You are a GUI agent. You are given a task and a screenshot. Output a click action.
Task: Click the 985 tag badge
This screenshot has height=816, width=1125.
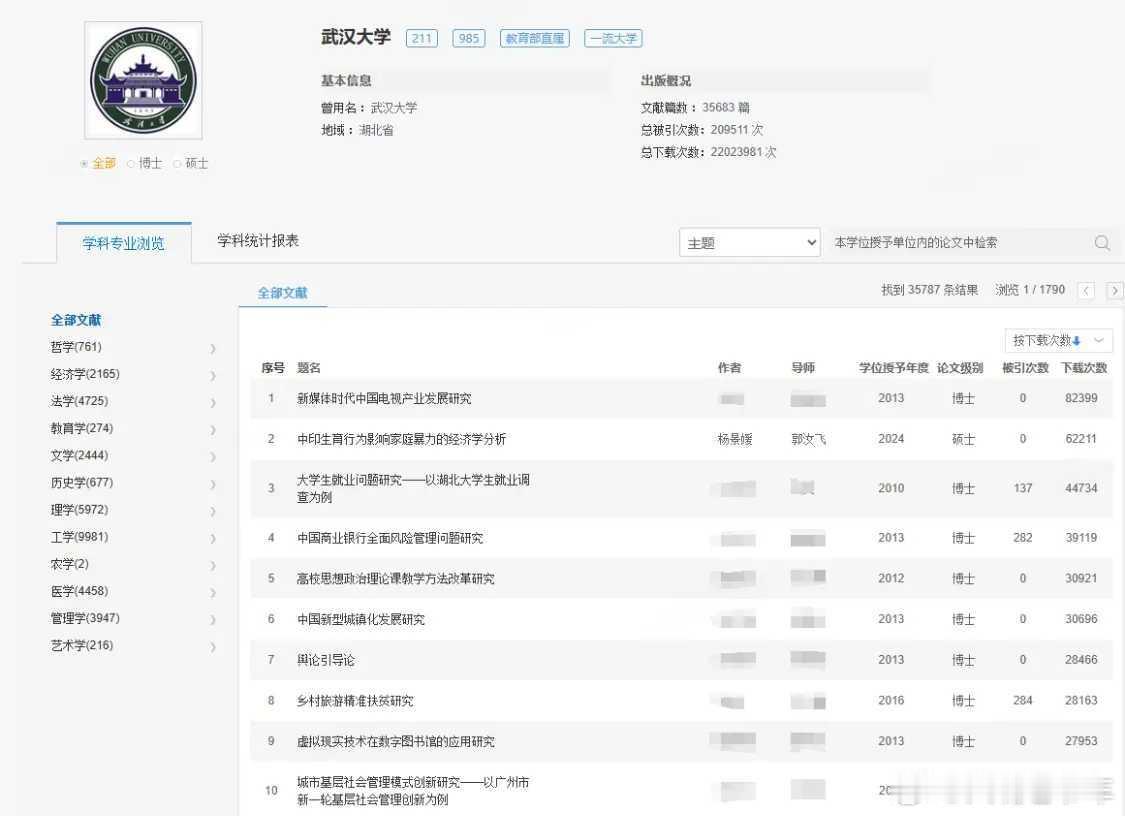click(x=469, y=38)
